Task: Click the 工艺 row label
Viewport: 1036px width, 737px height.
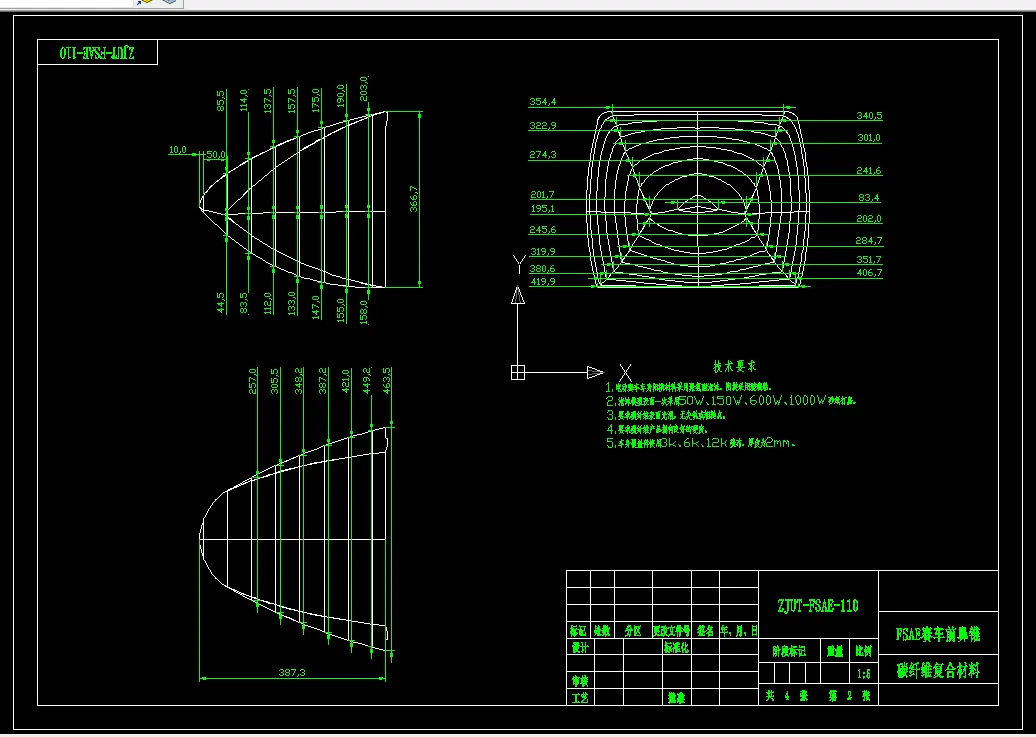Action: tap(579, 697)
